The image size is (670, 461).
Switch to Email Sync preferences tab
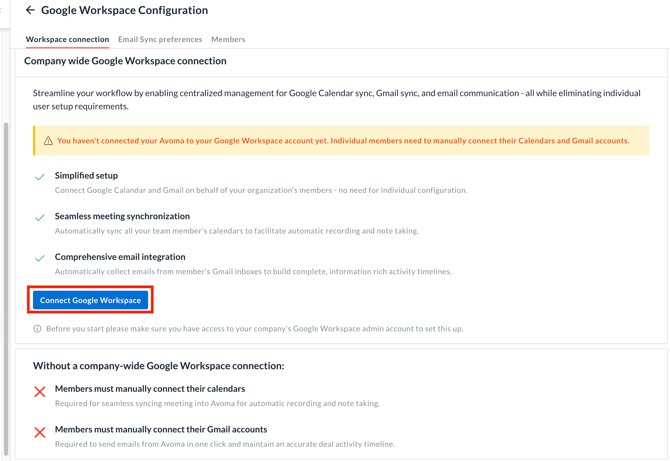pos(160,39)
